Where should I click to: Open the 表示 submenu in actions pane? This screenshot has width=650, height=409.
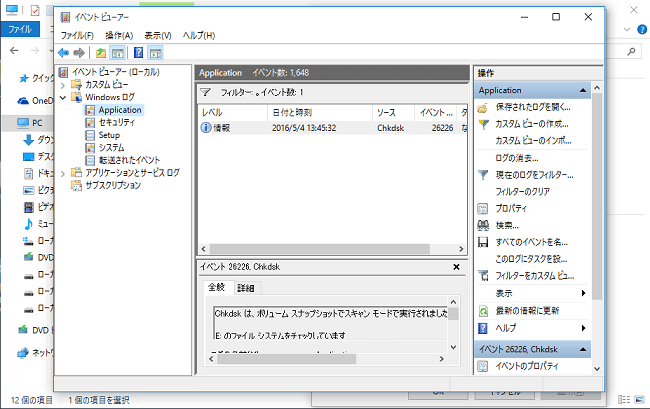click(533, 293)
